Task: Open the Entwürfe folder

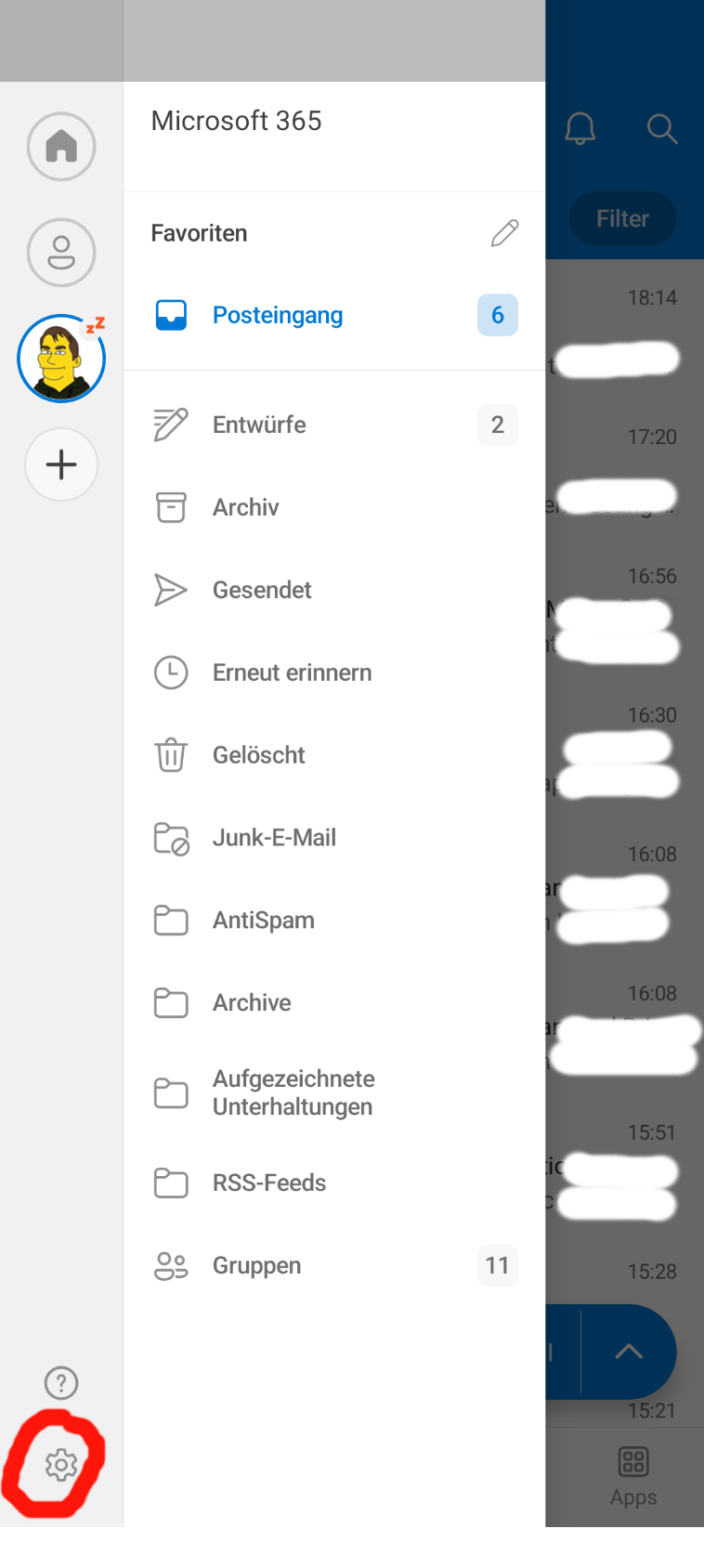Action: (259, 425)
